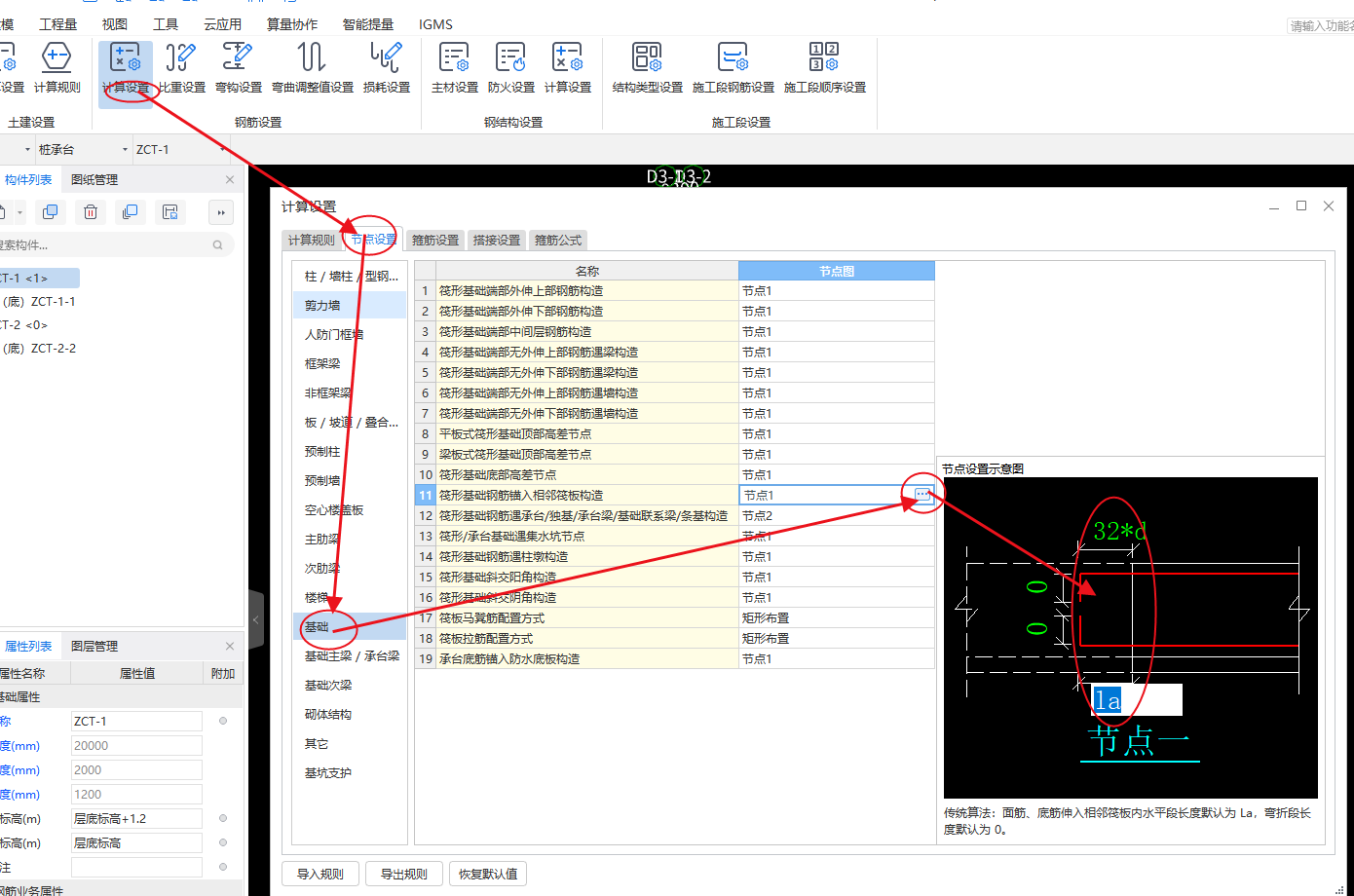The image size is (1354, 896).
Task: Click the (底) ZCT-1-1 component
Action: click(x=40, y=301)
